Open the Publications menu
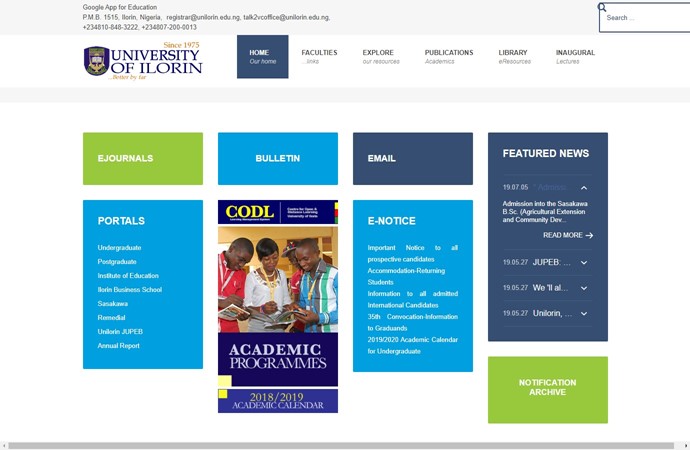Viewport: 690px width, 450px height. 449,57
